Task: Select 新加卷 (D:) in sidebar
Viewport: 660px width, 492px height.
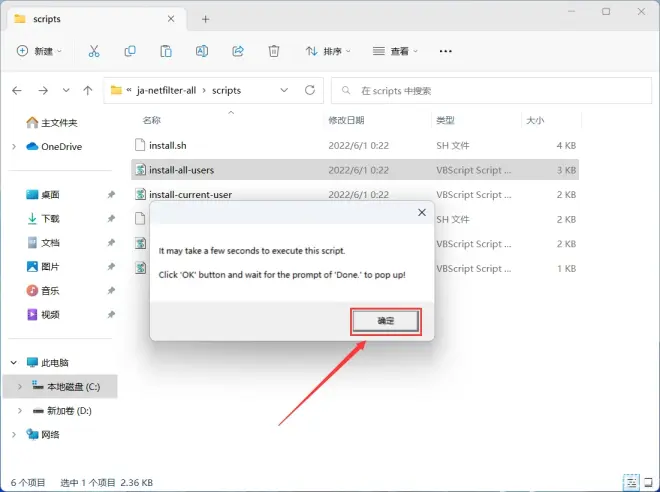Action: tap(62, 410)
